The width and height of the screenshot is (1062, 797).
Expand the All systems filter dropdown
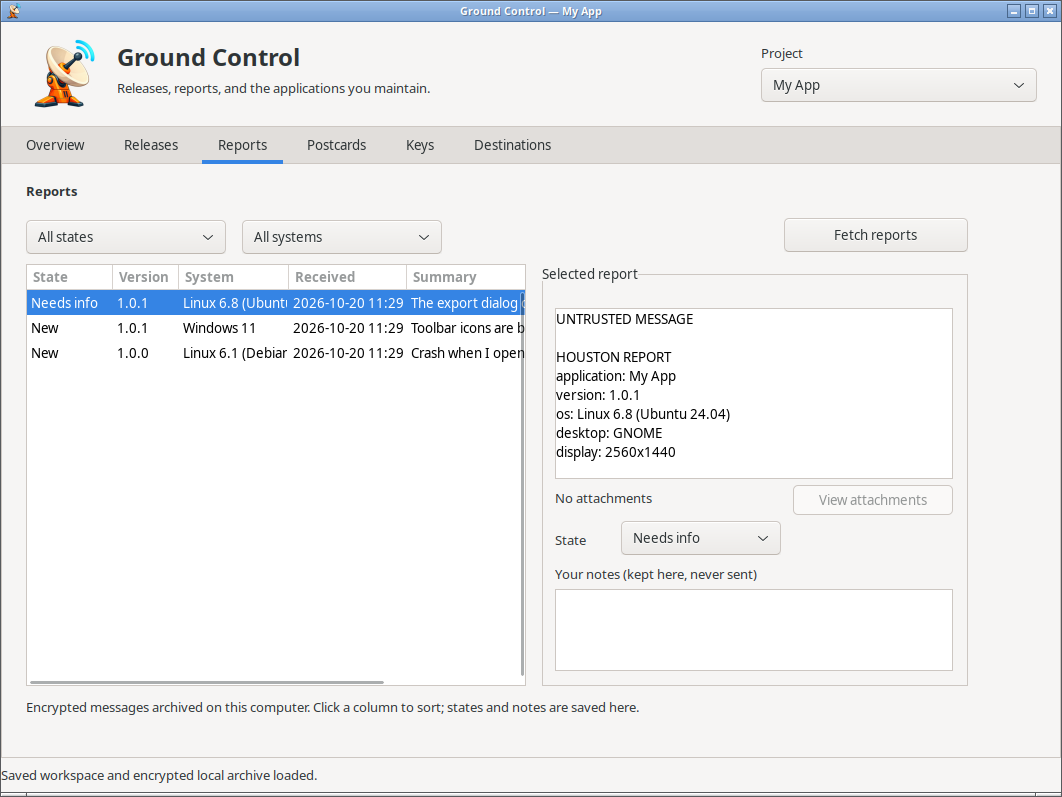pos(342,237)
